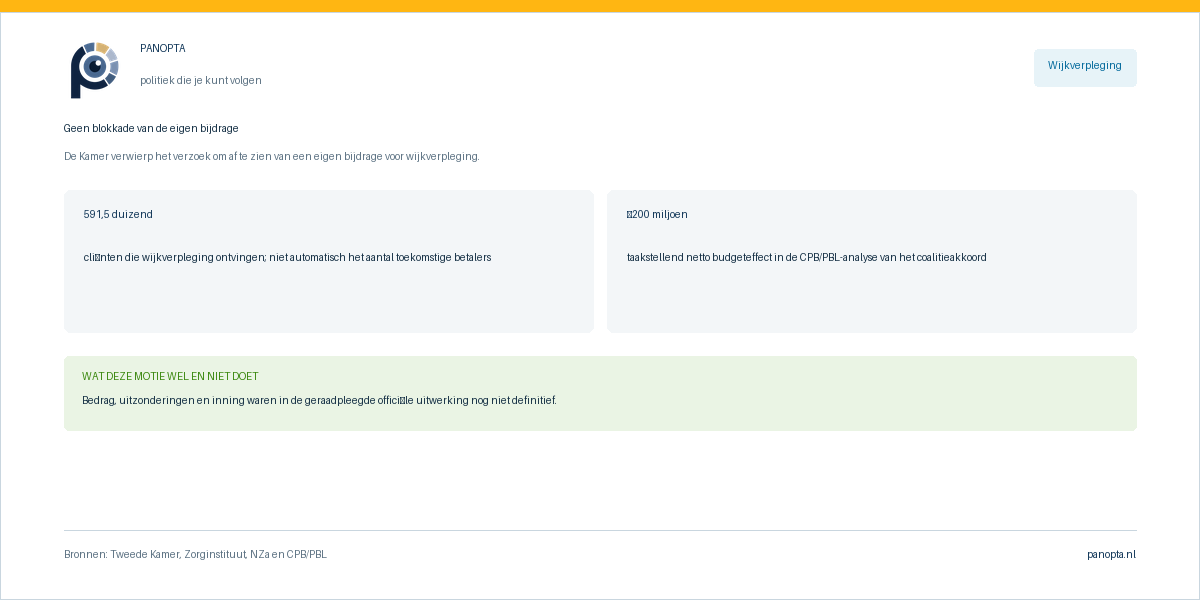The height and width of the screenshot is (600, 1200).
Task: Open the Wijkverpleging topic tag
Action: coord(1085,67)
